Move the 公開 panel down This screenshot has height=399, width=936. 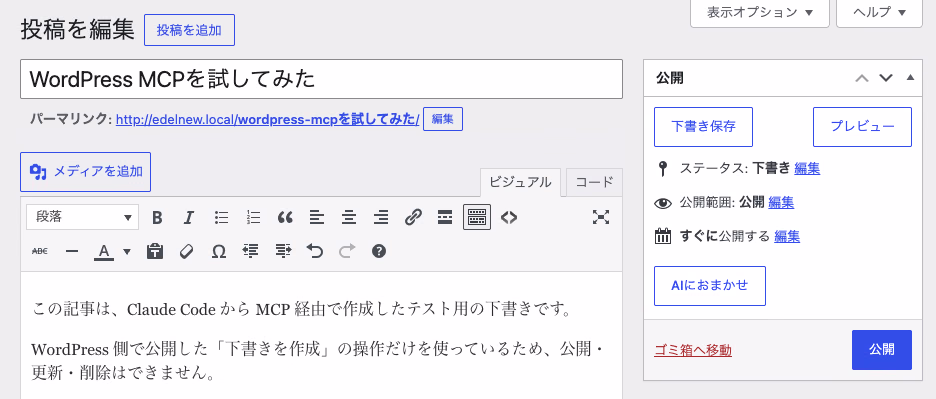click(x=886, y=78)
